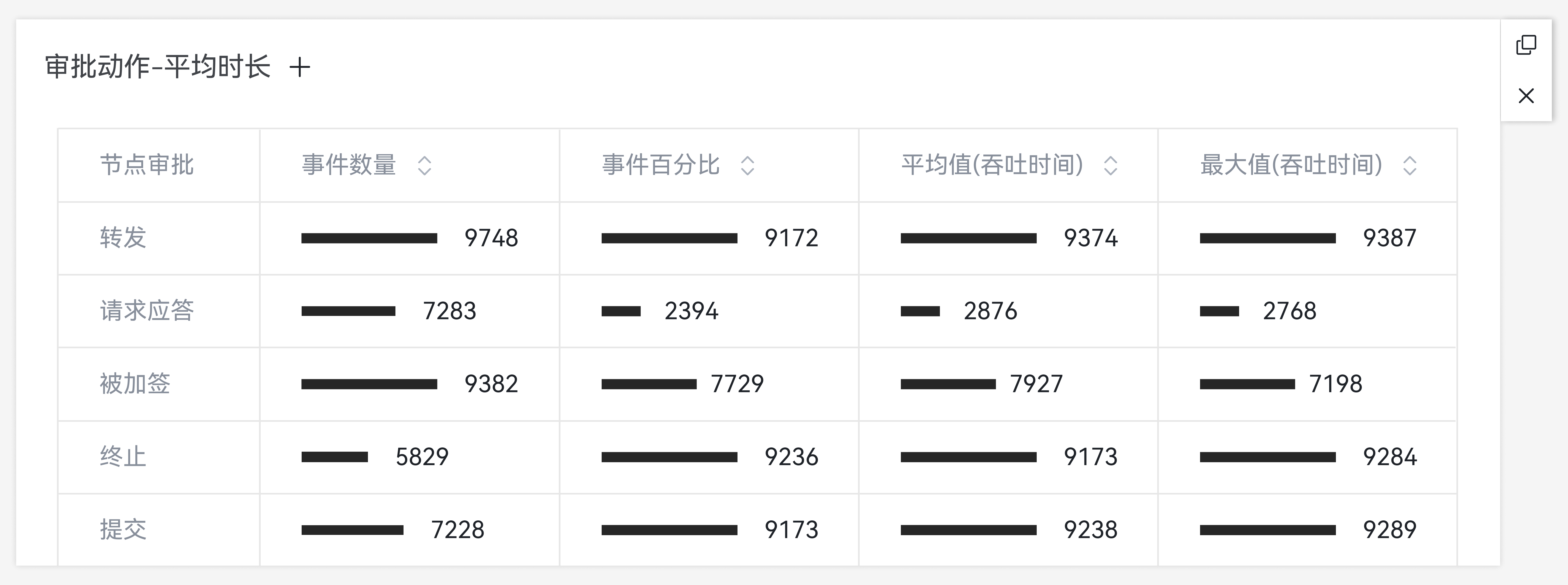Sort by 事件百分比 column
This screenshot has width=1568, height=585.
click(747, 165)
